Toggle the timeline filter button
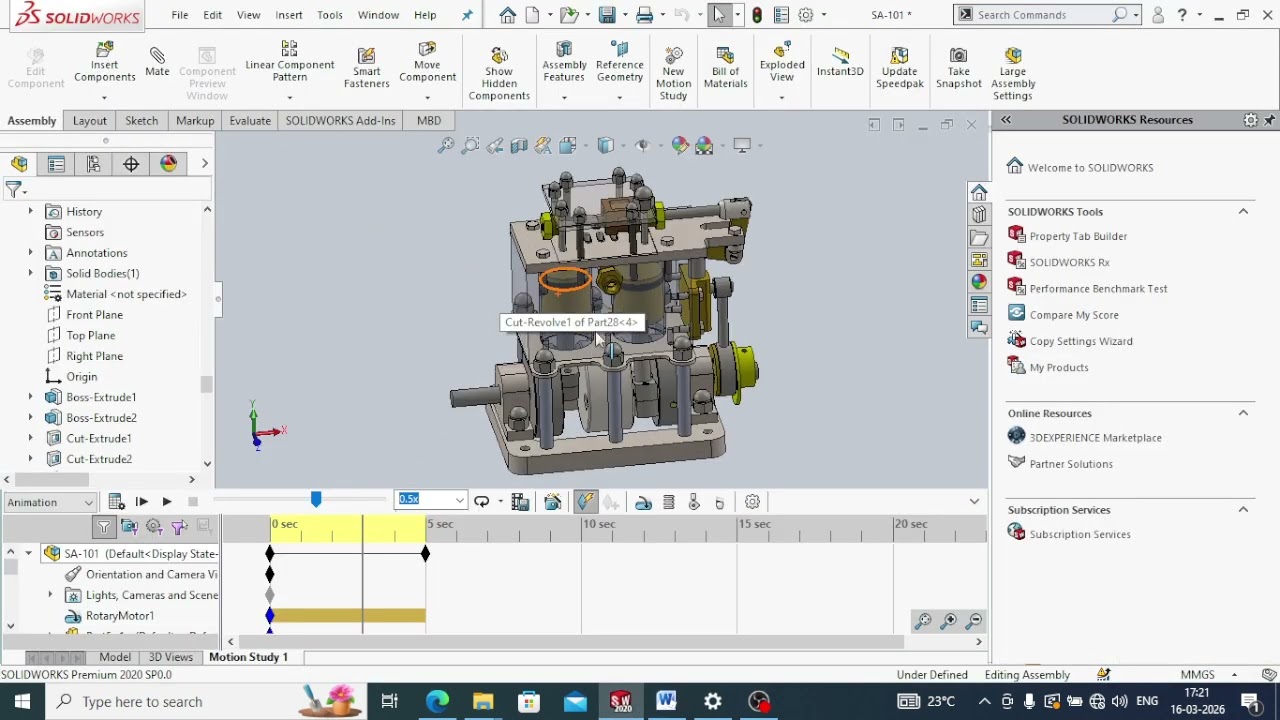 pos(104,526)
